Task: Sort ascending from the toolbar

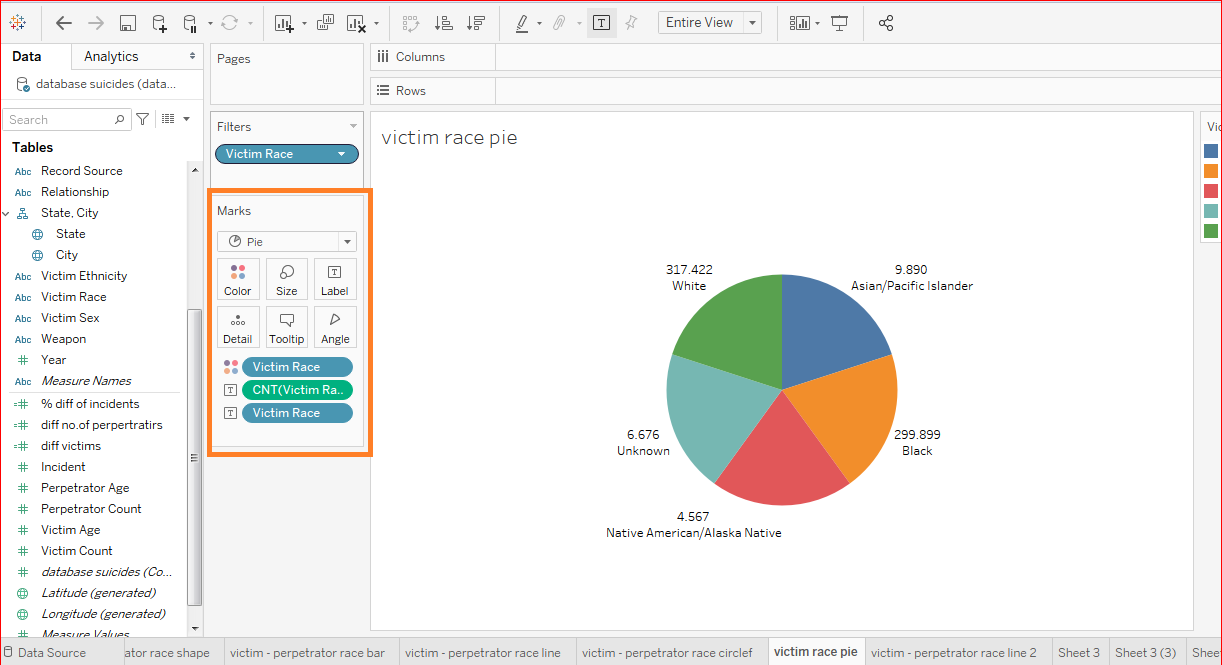Action: (444, 22)
